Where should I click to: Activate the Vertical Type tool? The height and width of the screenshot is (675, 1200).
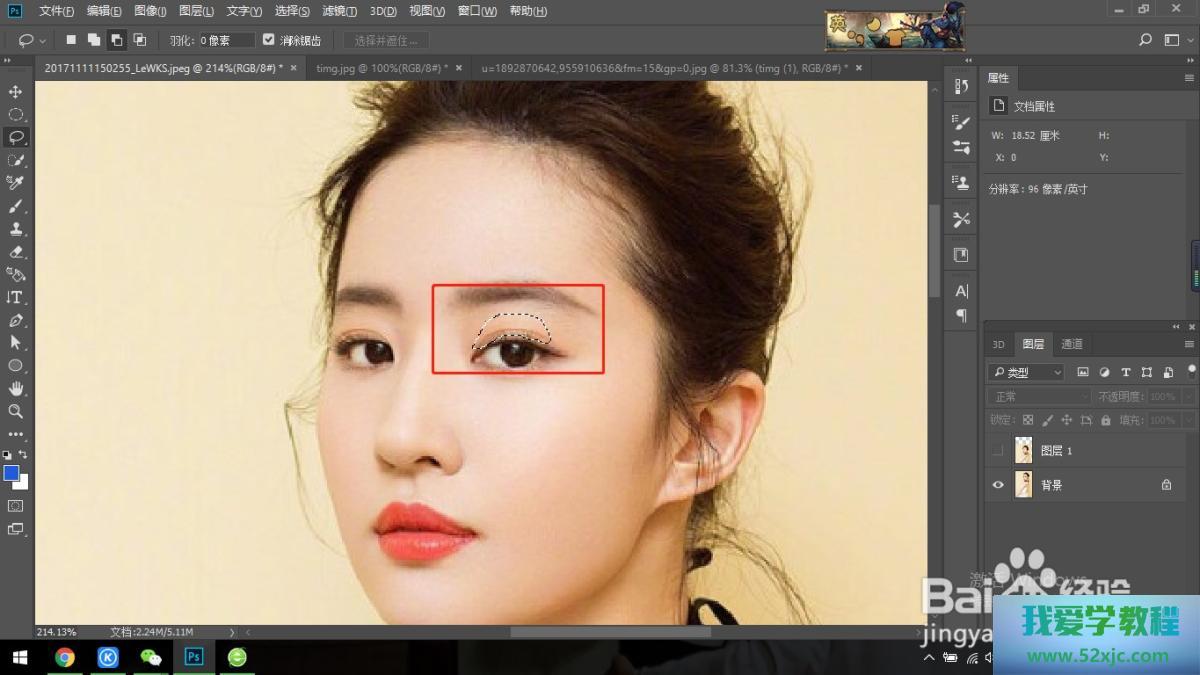(15, 297)
